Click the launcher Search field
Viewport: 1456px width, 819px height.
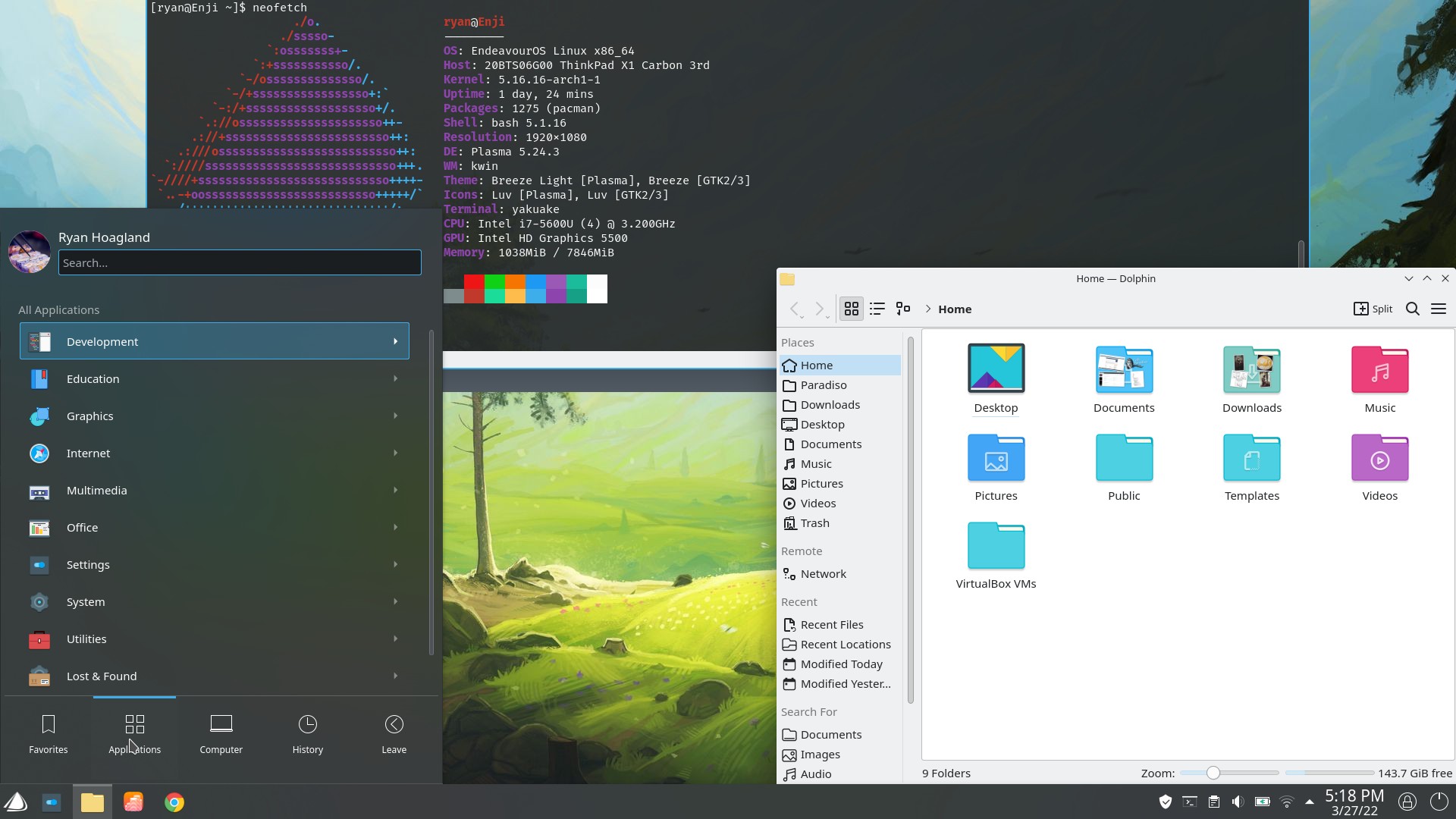point(240,262)
